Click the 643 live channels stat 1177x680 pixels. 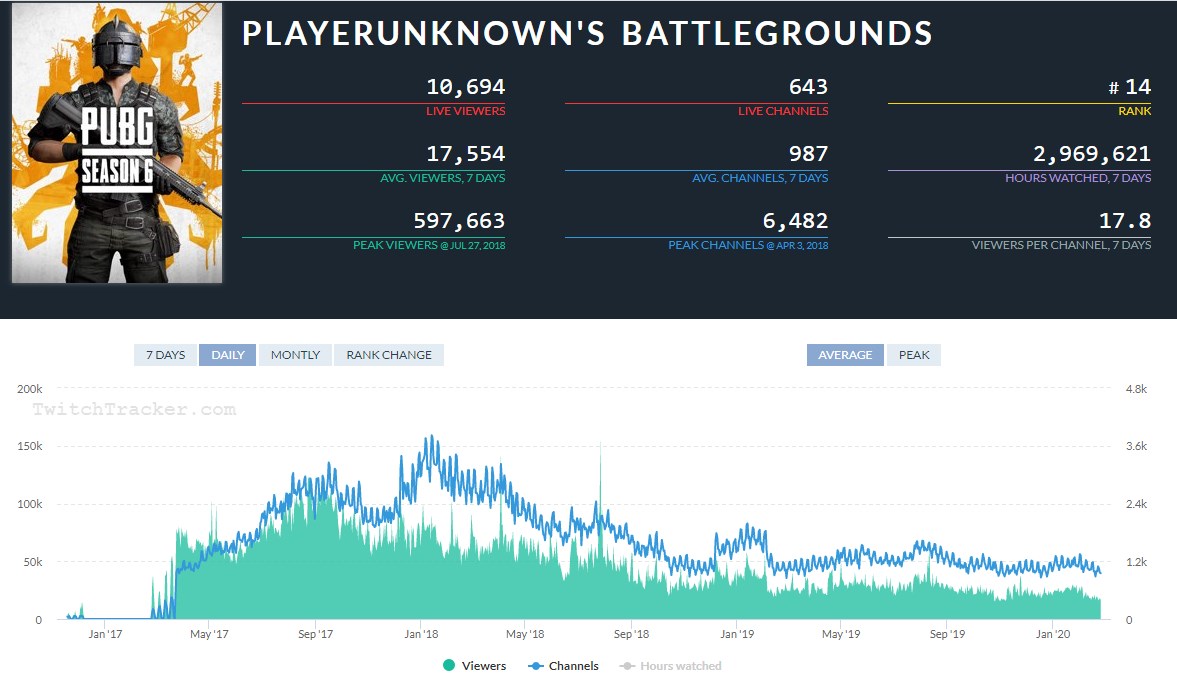[807, 87]
